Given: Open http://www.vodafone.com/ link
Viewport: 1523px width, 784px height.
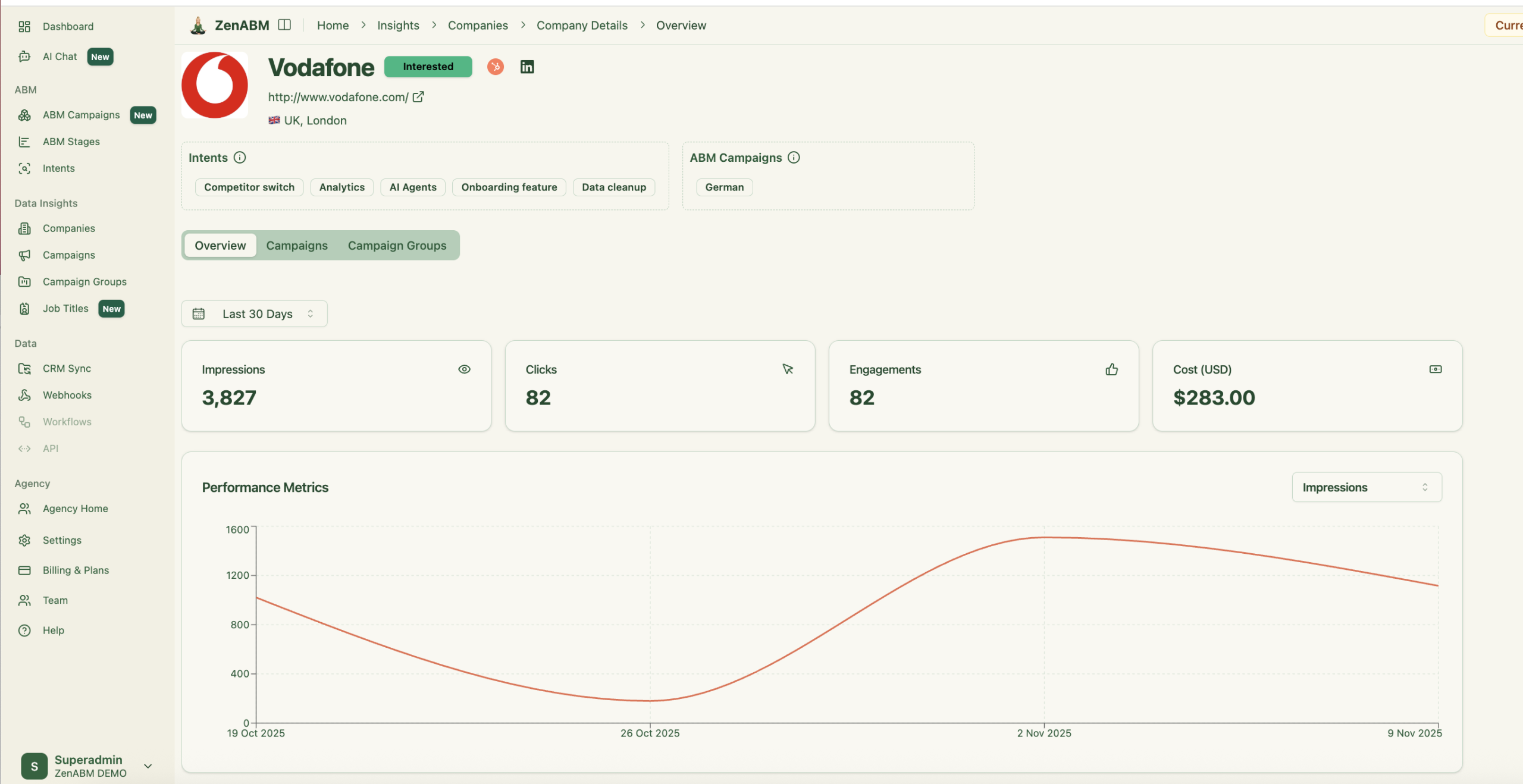Looking at the screenshot, I should point(339,97).
